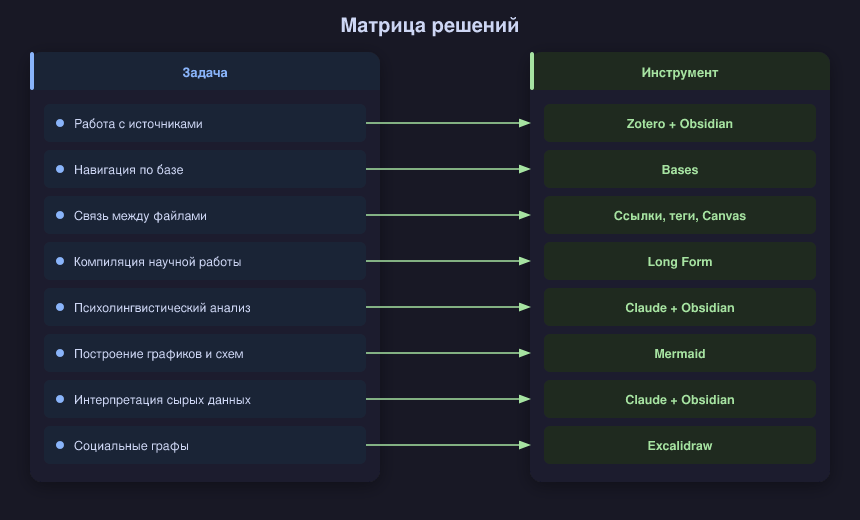Select the 'Построение графиков и схем' row

pyautogui.click(x=205, y=354)
